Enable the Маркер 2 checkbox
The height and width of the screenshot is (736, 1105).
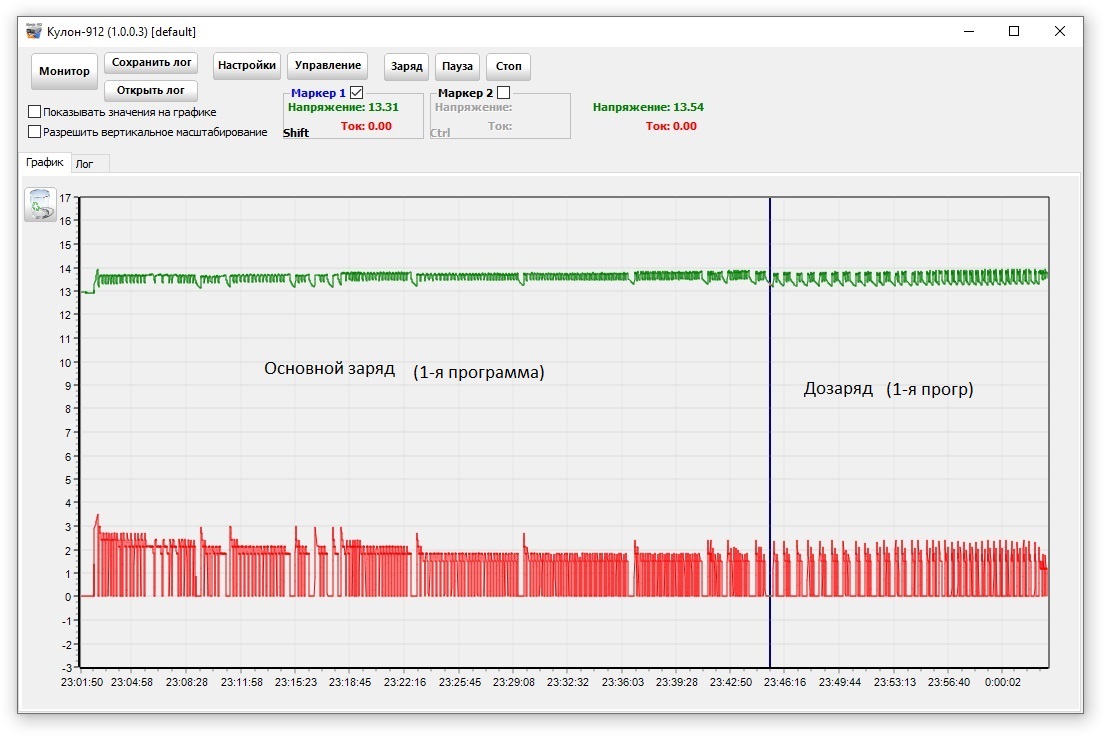(503, 92)
